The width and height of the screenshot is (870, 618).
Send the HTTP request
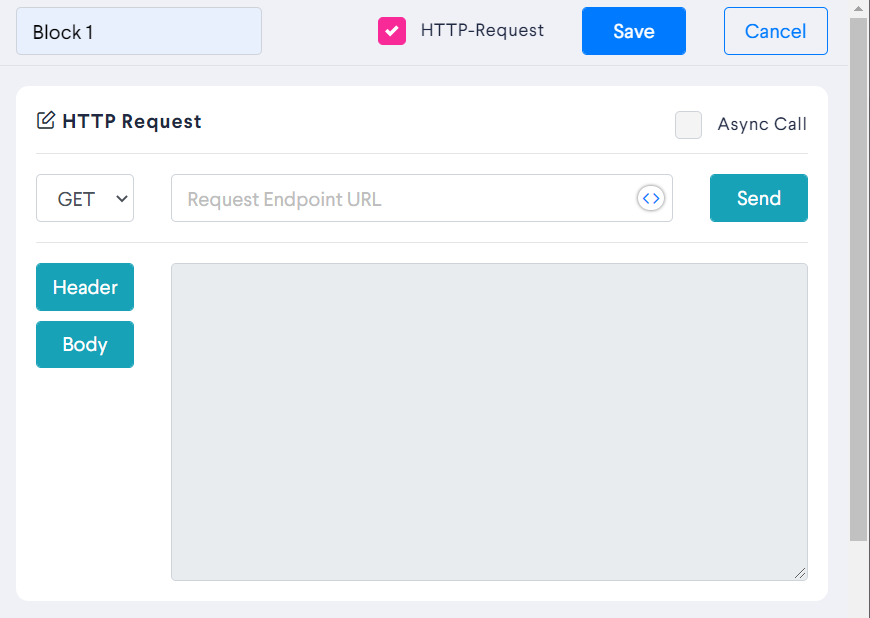click(758, 198)
